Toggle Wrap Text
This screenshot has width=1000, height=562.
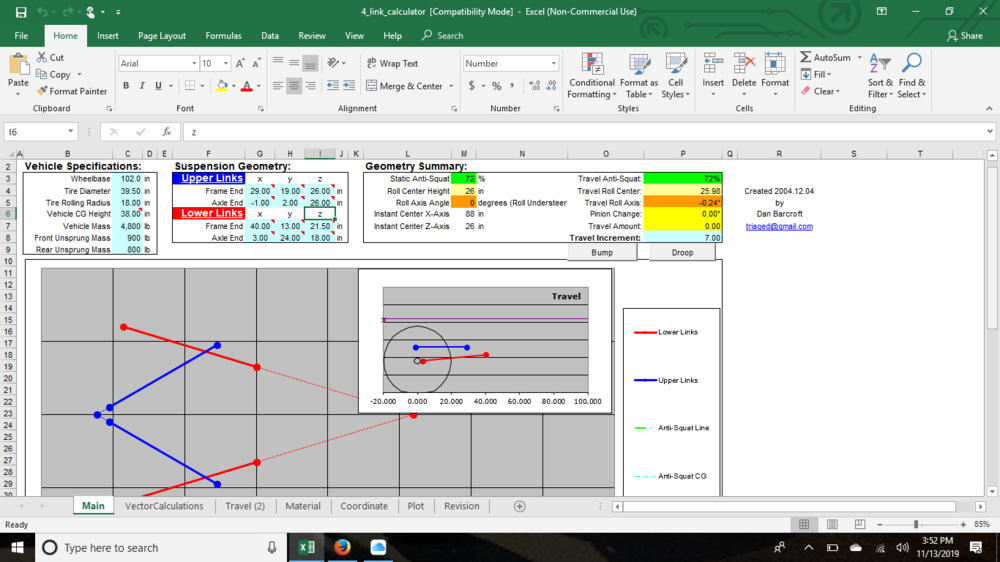tap(393, 63)
